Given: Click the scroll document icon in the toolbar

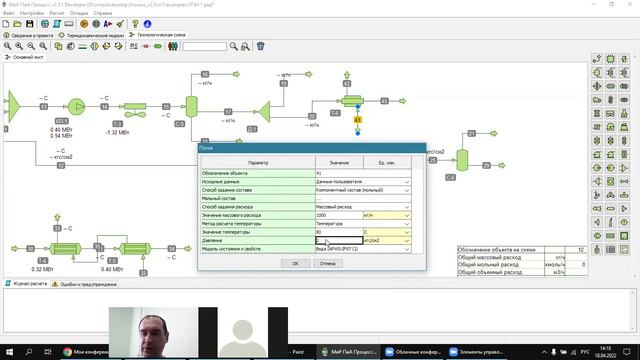Looking at the screenshot, I should pos(57,24).
